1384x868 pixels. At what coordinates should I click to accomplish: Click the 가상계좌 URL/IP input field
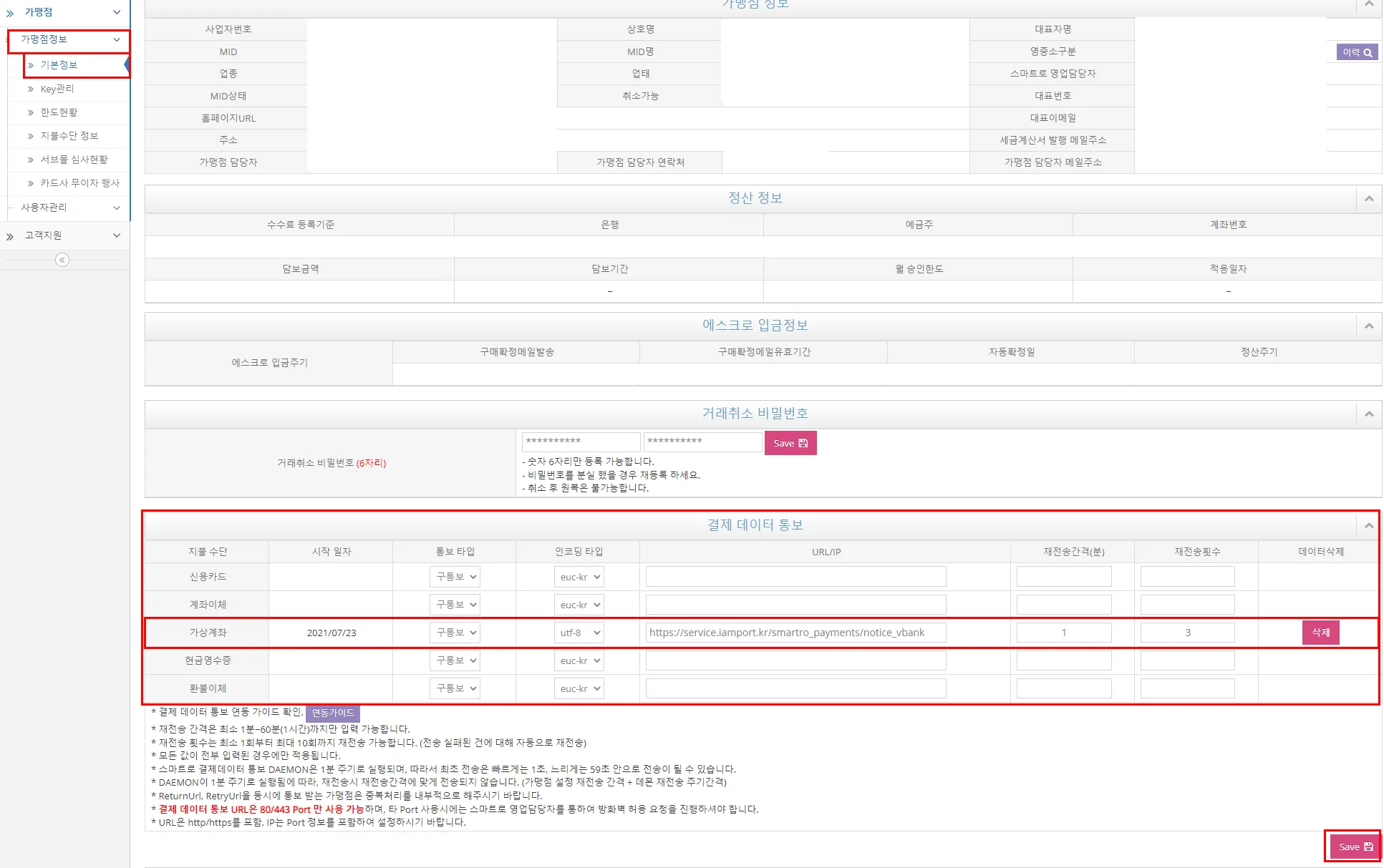[795, 633]
